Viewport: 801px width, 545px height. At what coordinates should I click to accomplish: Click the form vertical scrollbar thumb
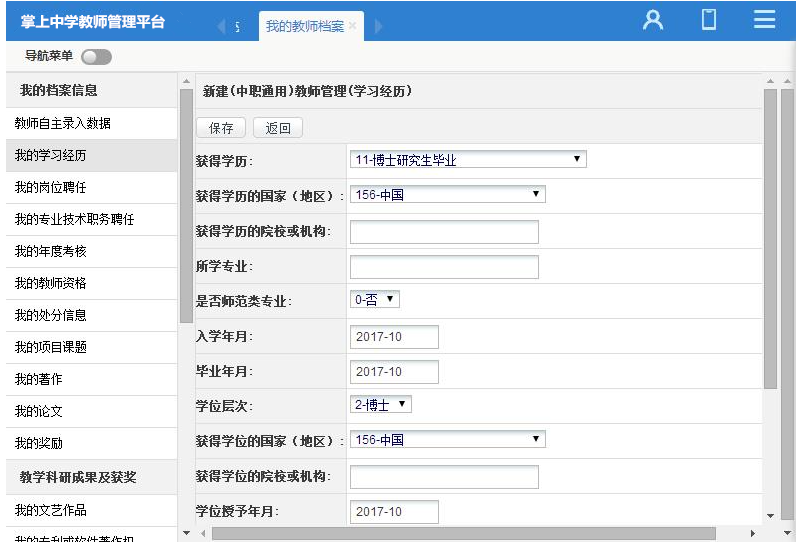(770, 239)
